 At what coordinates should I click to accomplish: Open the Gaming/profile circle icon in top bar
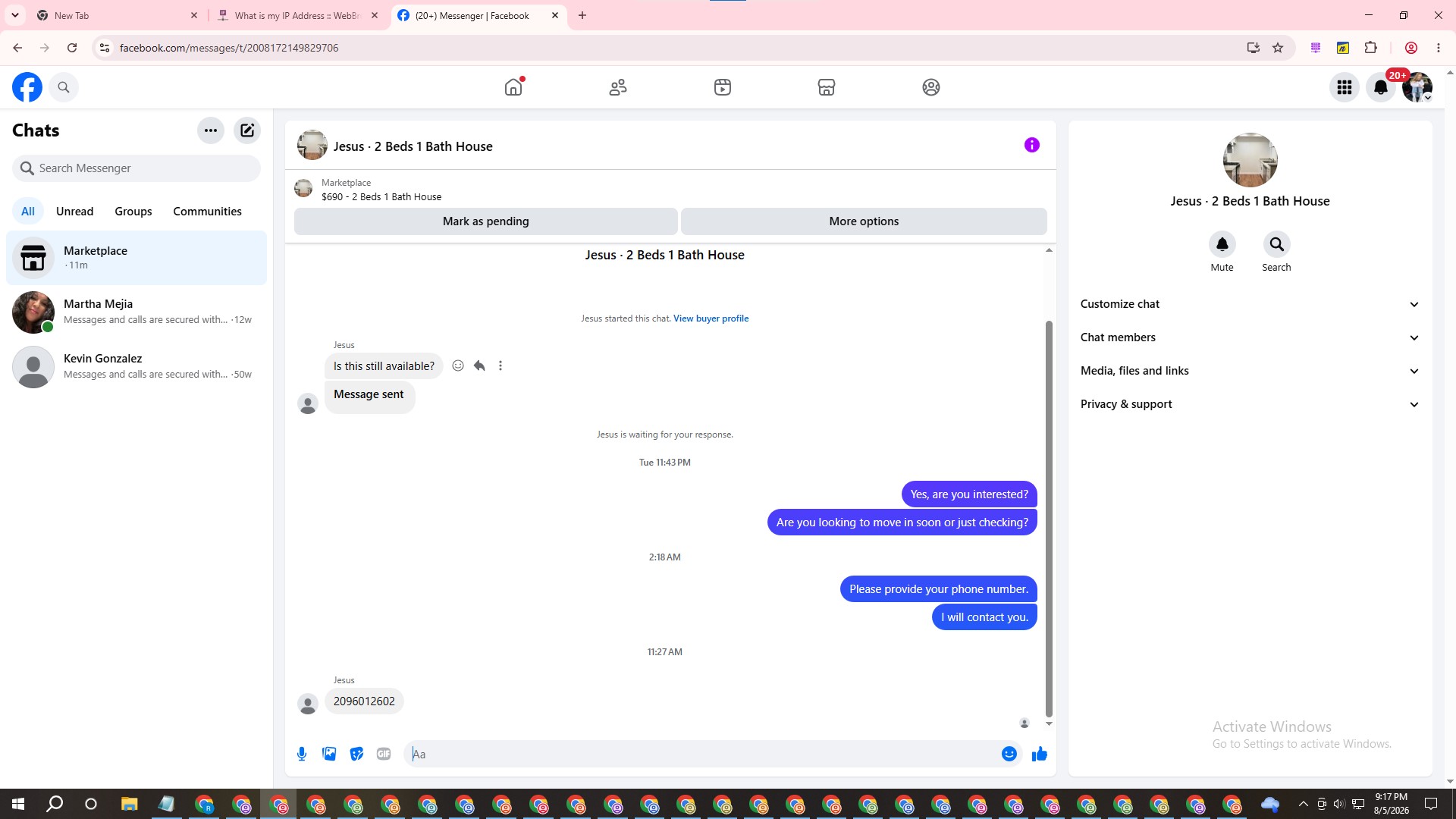[x=931, y=87]
